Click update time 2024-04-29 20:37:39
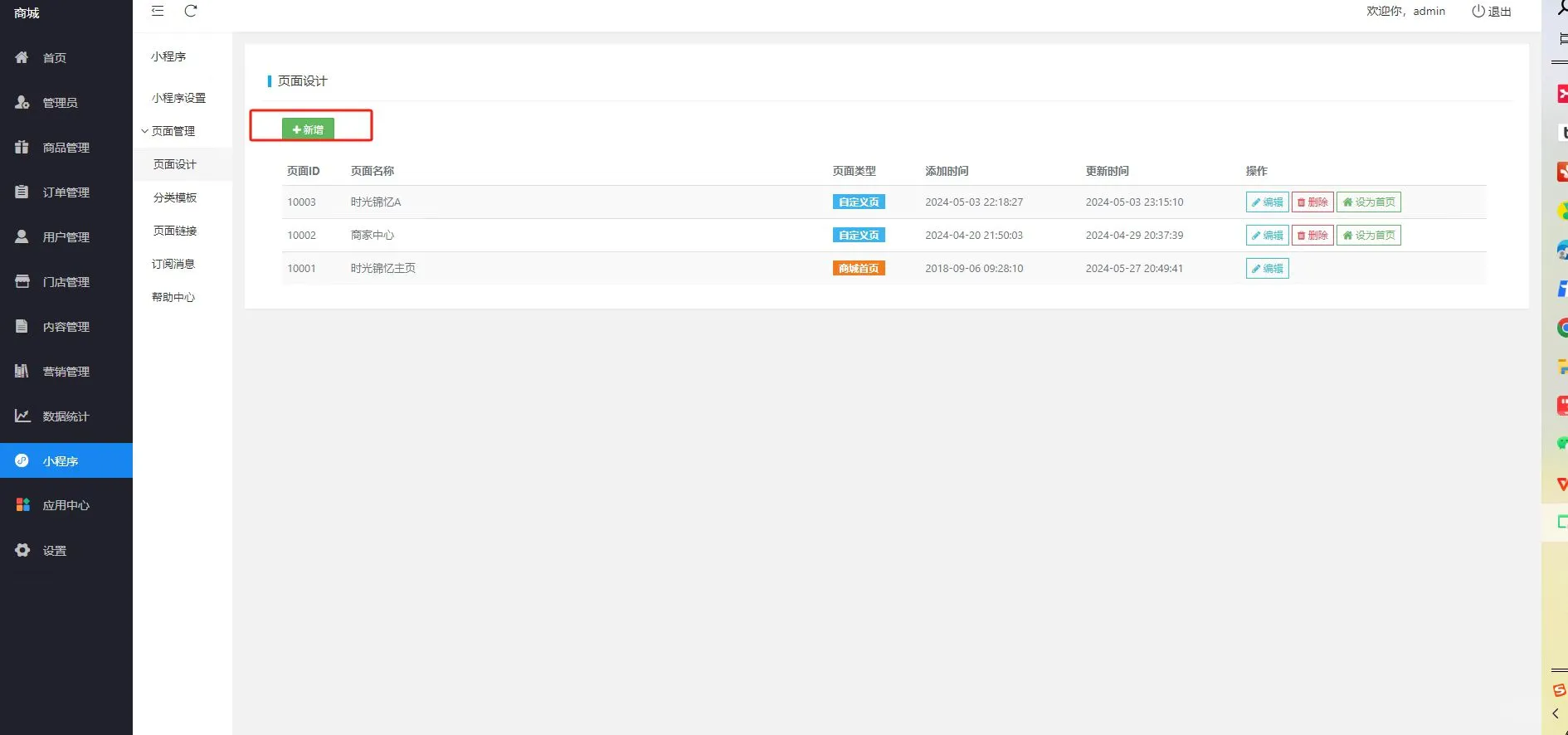This screenshot has width=1568, height=735. click(x=1134, y=235)
